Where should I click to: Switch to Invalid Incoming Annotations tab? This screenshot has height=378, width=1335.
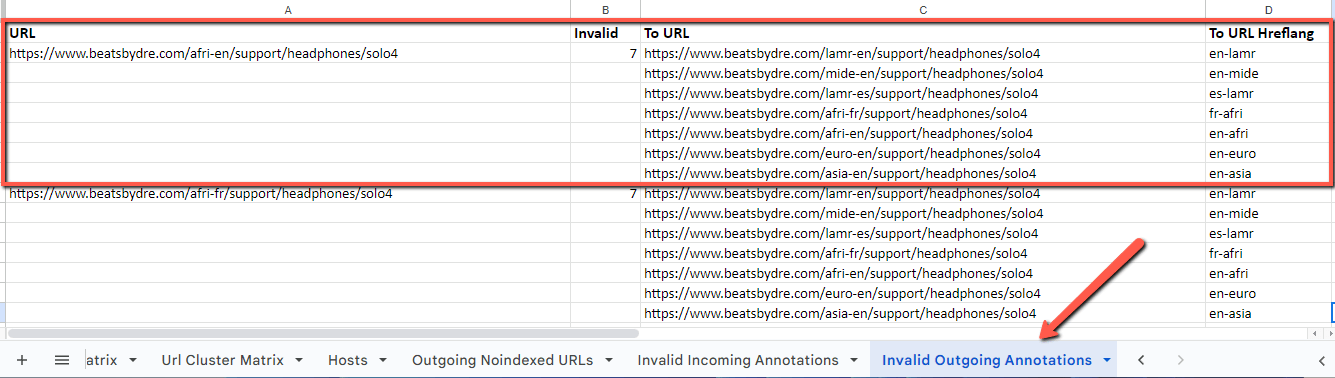click(738, 360)
